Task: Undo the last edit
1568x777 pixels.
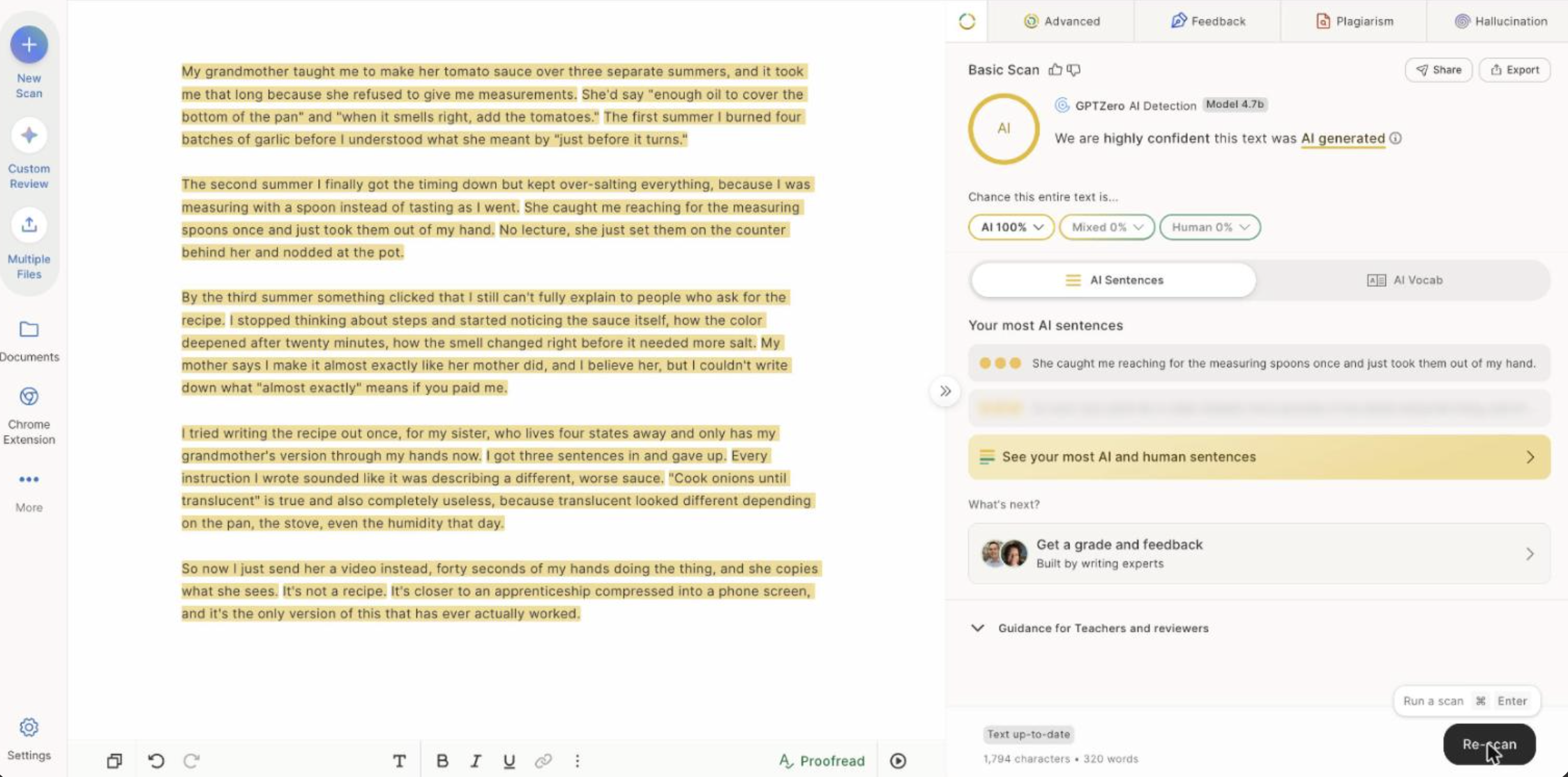Action: 156,761
